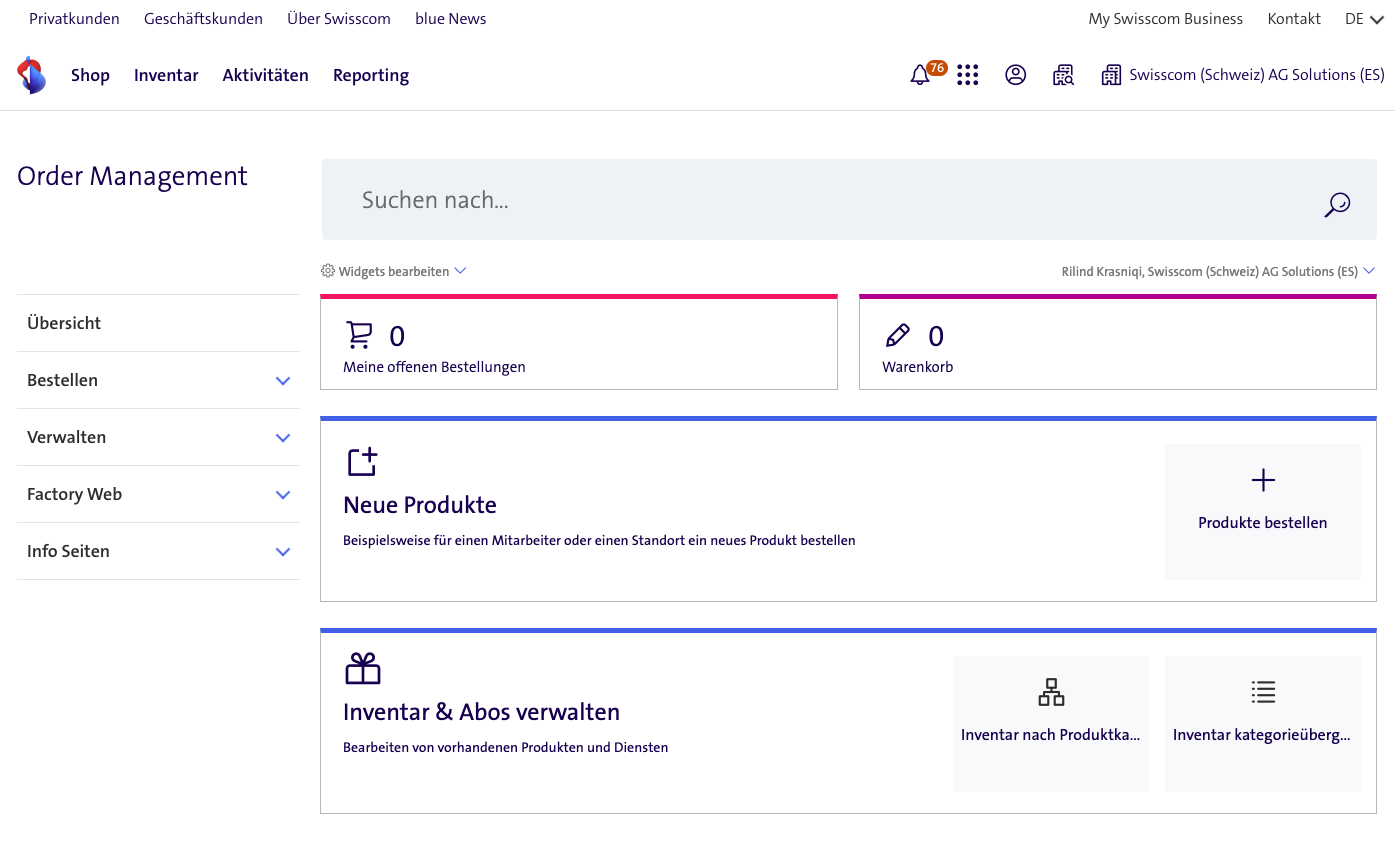
Task: Open the Aktivitäten menu
Action: [266, 75]
